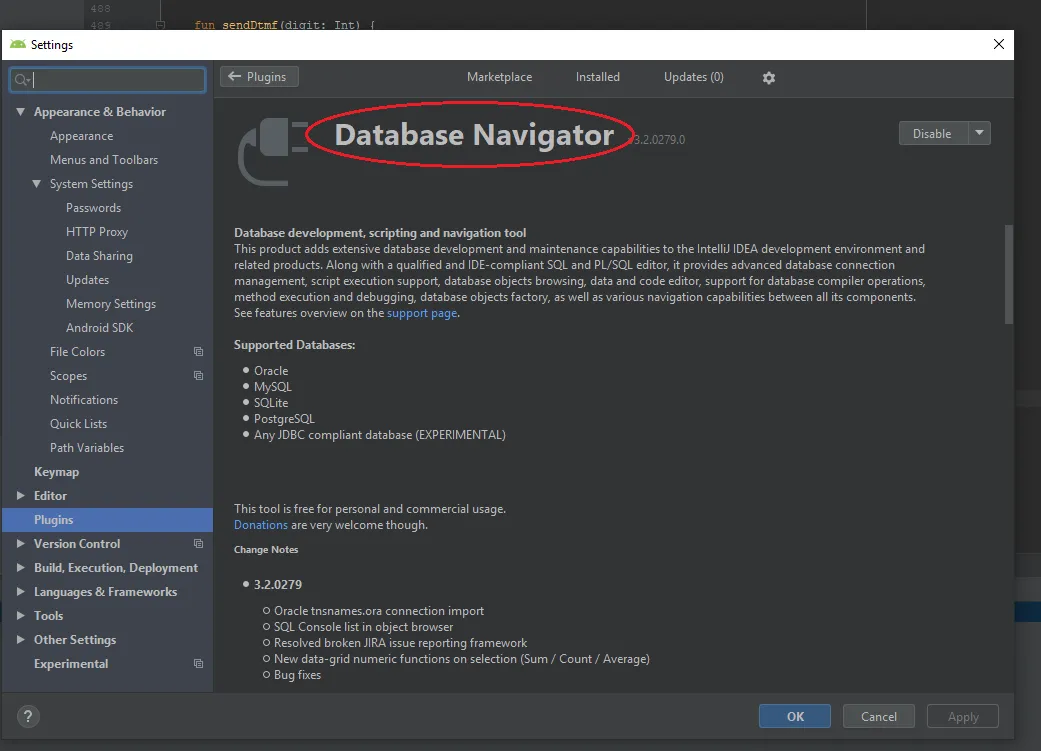
Task: Collapse the Appearance & Behavior section
Action: pyautogui.click(x=21, y=112)
